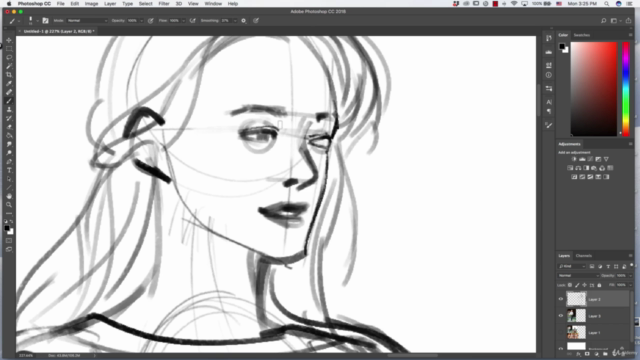Select the Smudge tool
The height and width of the screenshot is (360, 640).
pyautogui.click(x=9, y=144)
